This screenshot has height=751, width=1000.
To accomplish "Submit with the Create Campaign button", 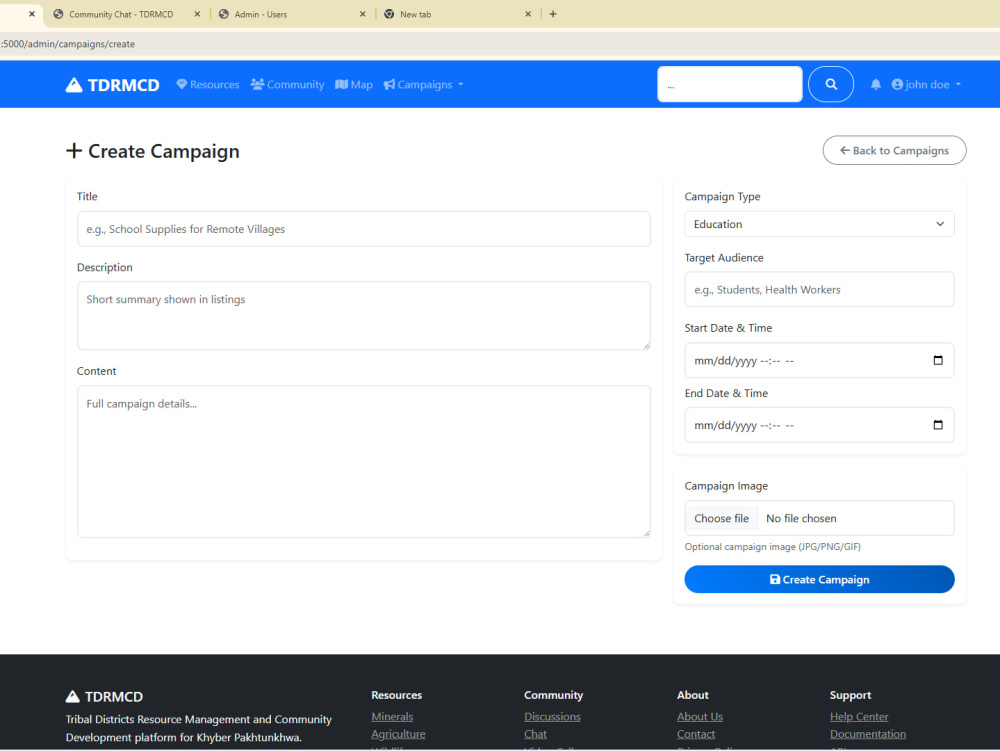I will (819, 580).
